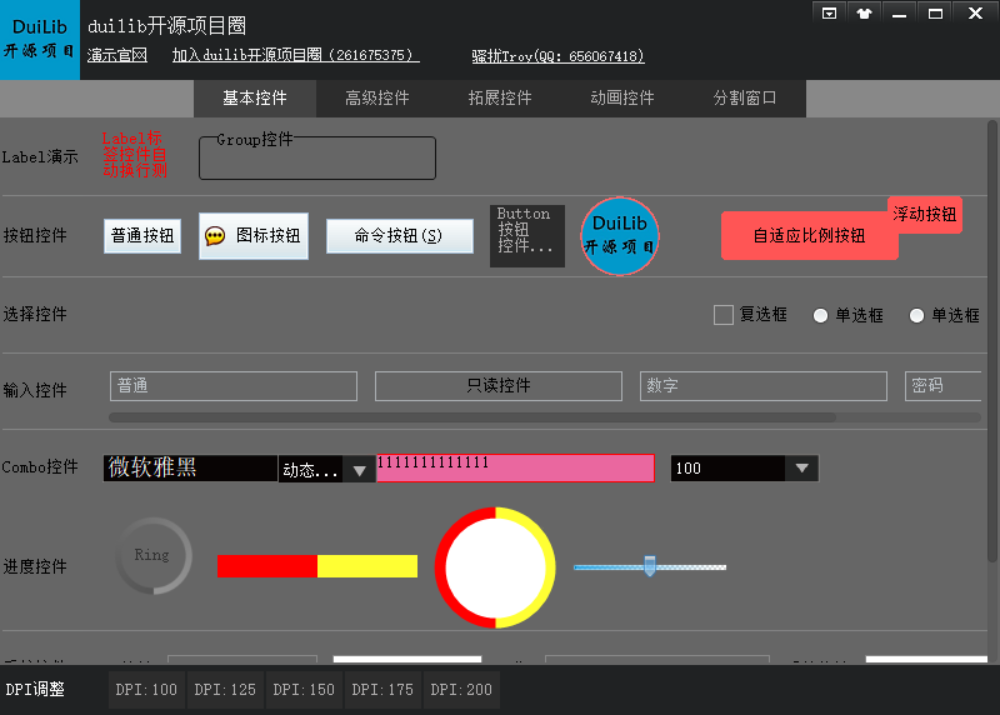Set DPI to 125
The height and width of the screenshot is (715, 1000).
225,689
